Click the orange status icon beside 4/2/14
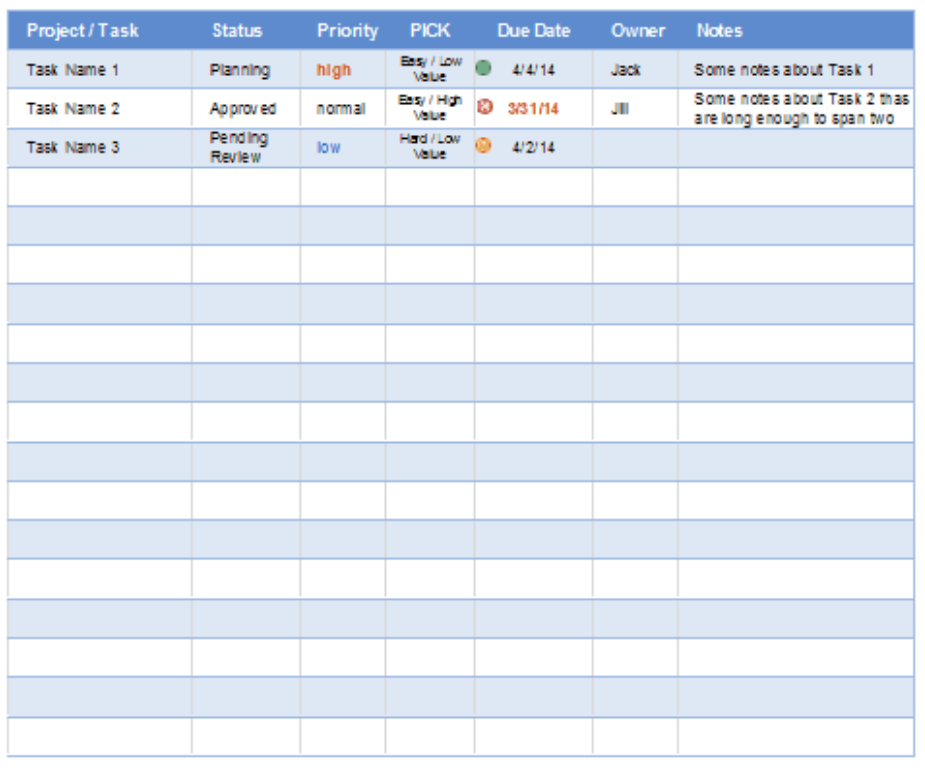The image size is (925, 780). pyautogui.click(x=483, y=145)
